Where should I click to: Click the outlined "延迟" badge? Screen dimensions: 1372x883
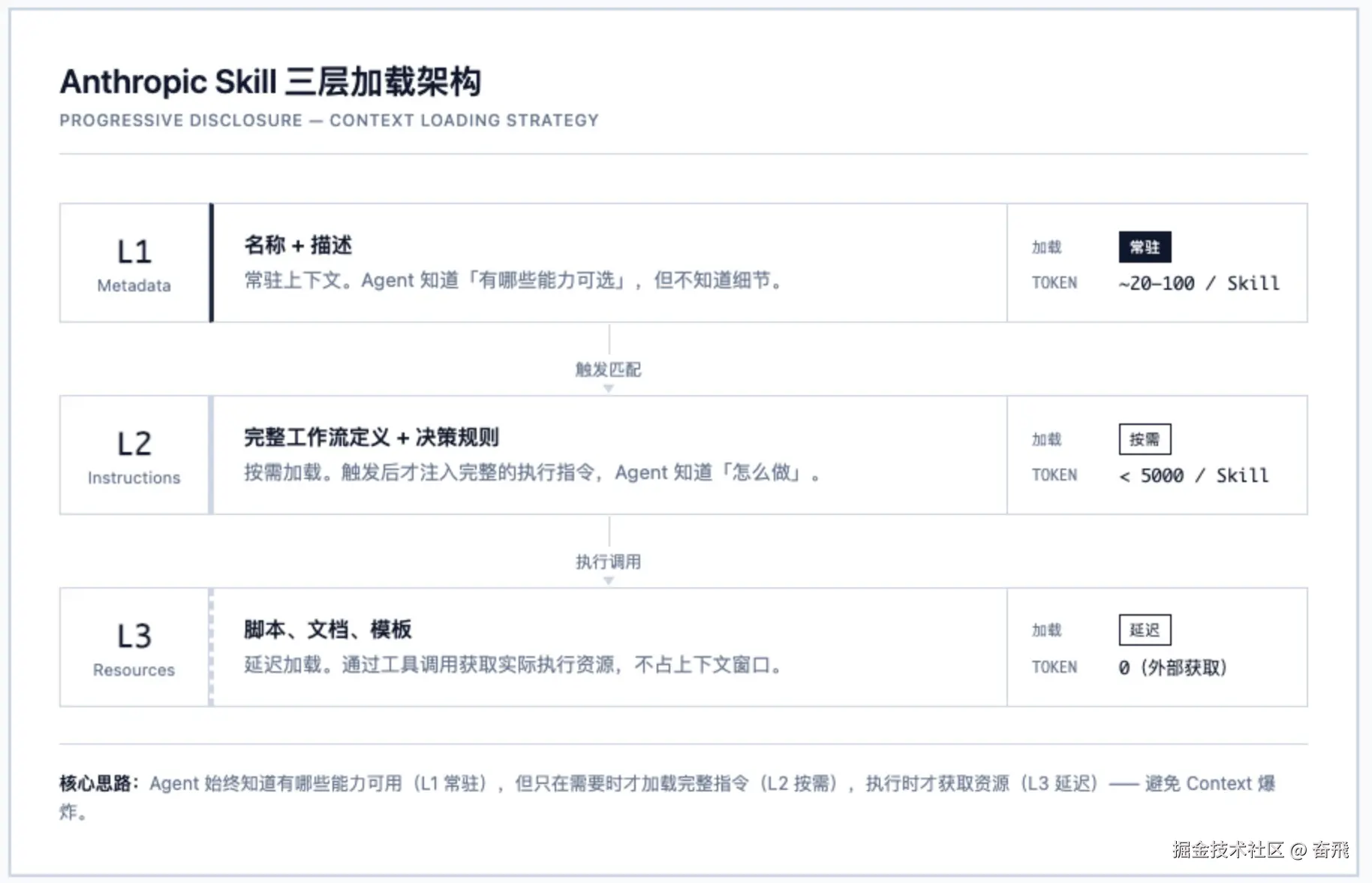1145,630
